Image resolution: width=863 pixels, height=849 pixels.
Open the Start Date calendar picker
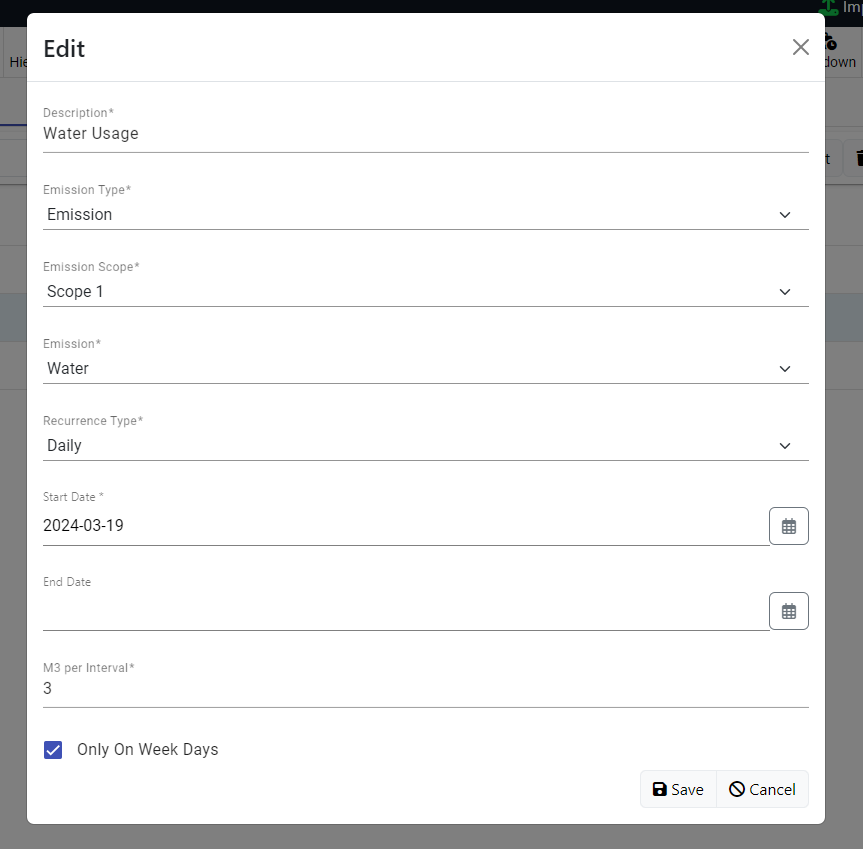tap(788, 526)
